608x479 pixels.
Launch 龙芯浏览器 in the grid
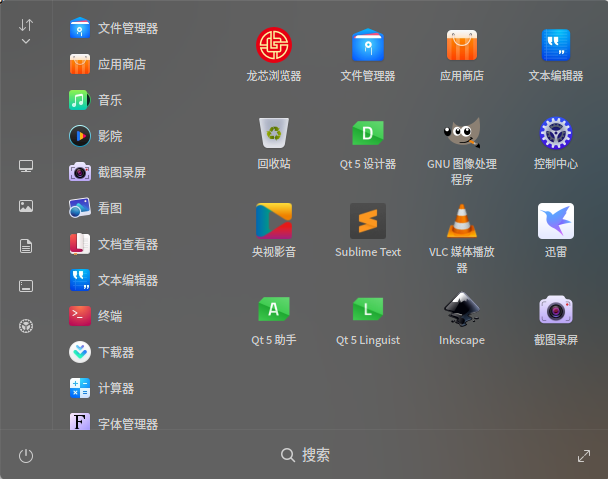tap(274, 54)
